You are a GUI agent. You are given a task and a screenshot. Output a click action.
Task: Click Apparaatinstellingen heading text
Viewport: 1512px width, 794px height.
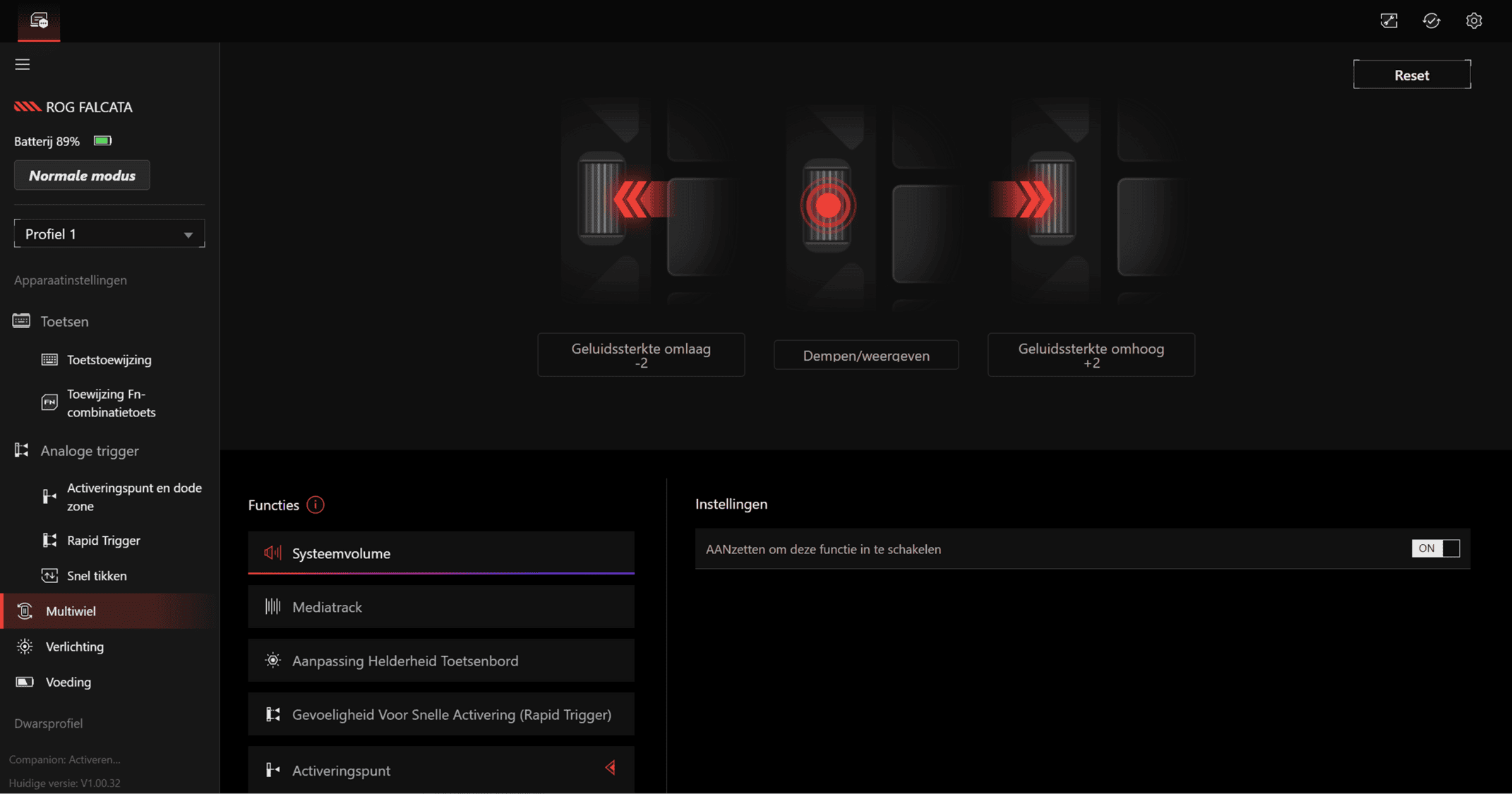71,280
